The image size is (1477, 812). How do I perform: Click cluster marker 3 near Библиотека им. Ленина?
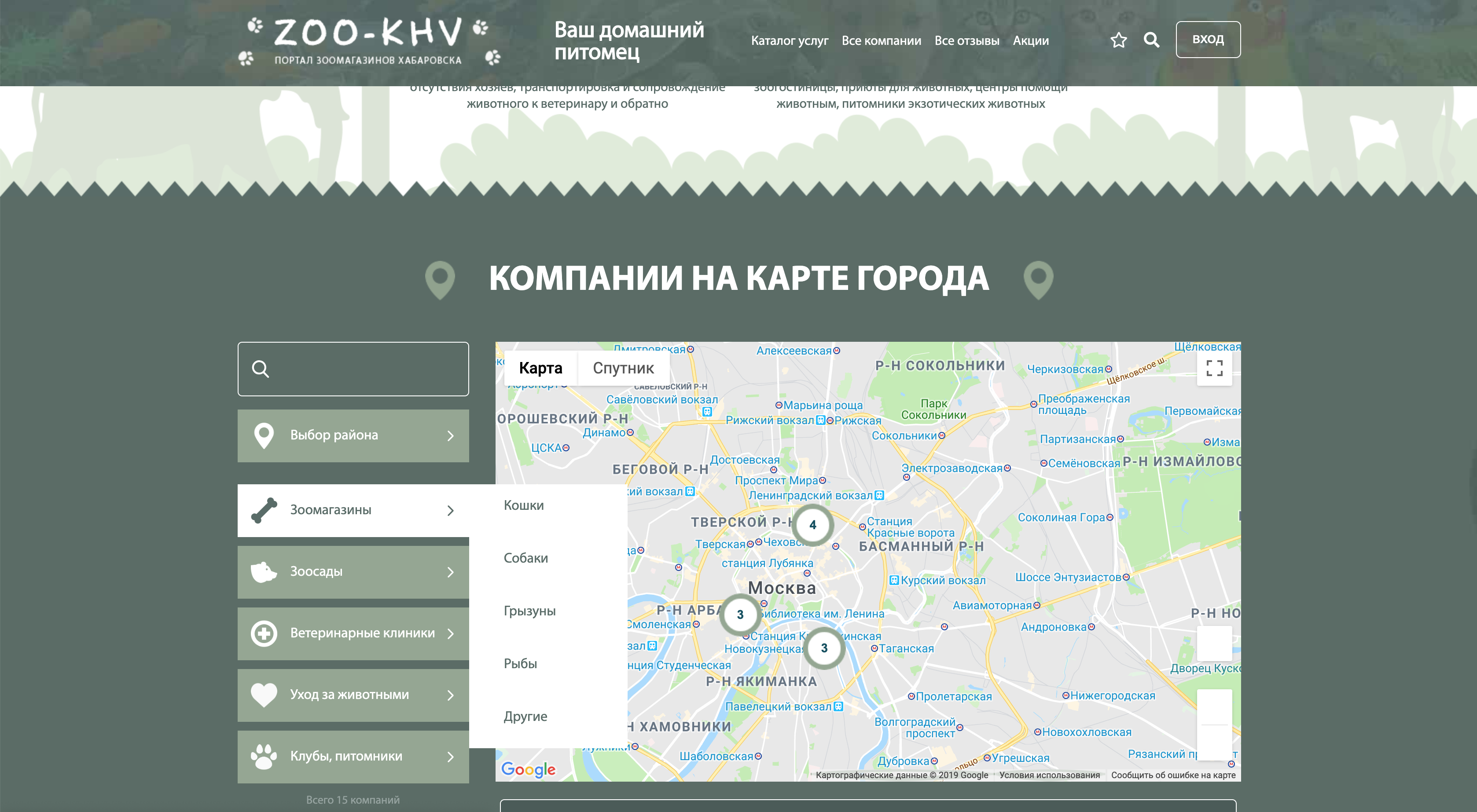pos(740,614)
